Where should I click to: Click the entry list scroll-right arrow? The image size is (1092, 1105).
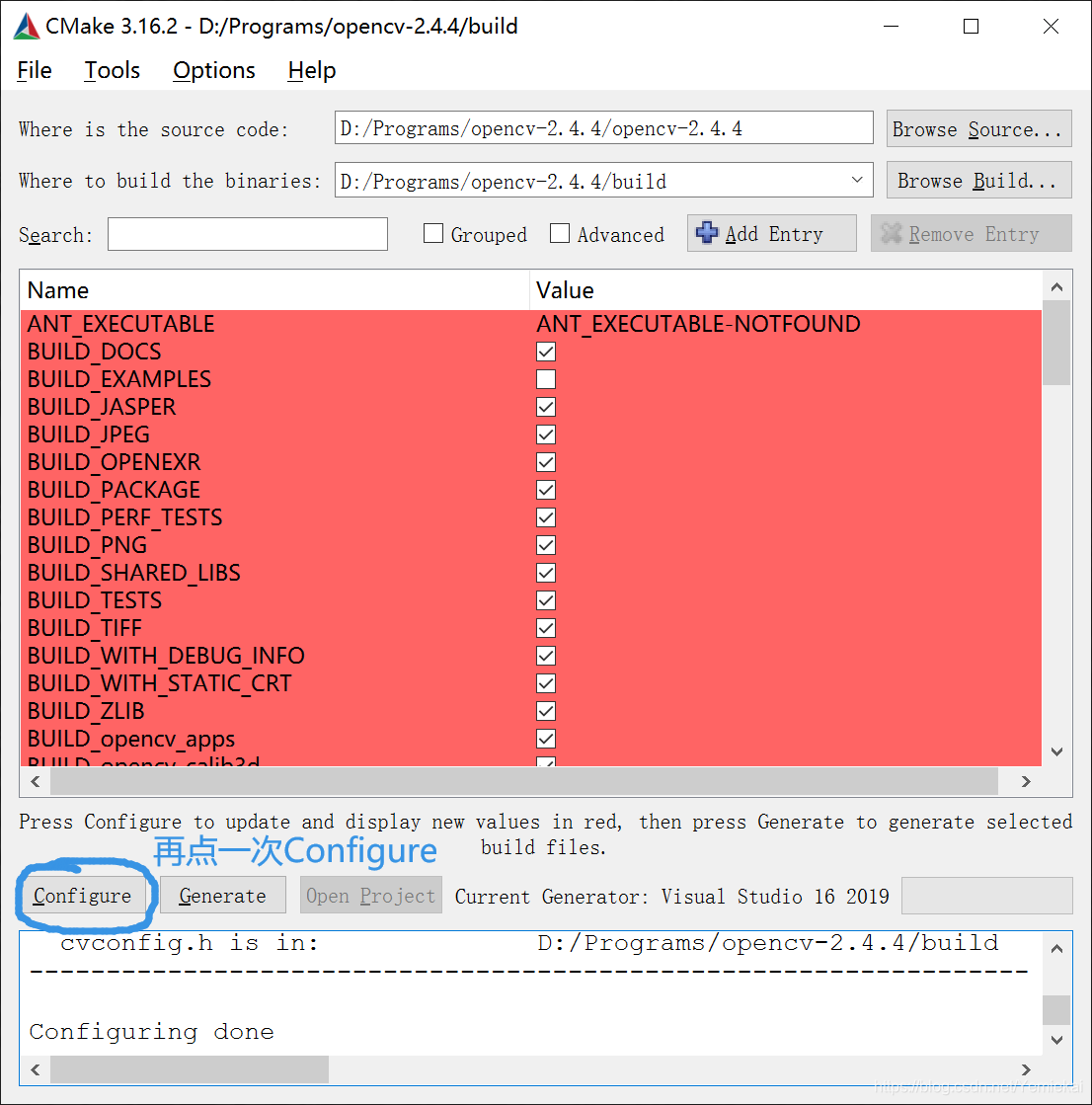[1027, 781]
